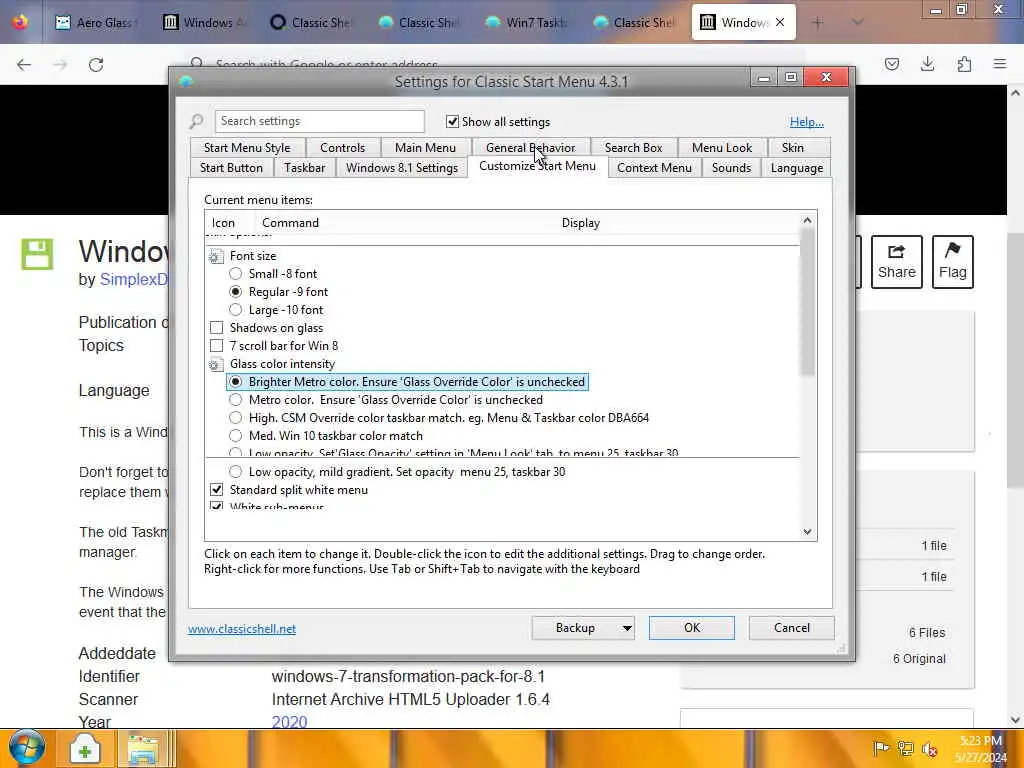Switch to the Aero Glass browser tab
The height and width of the screenshot is (768, 1024).
[x=97, y=22]
